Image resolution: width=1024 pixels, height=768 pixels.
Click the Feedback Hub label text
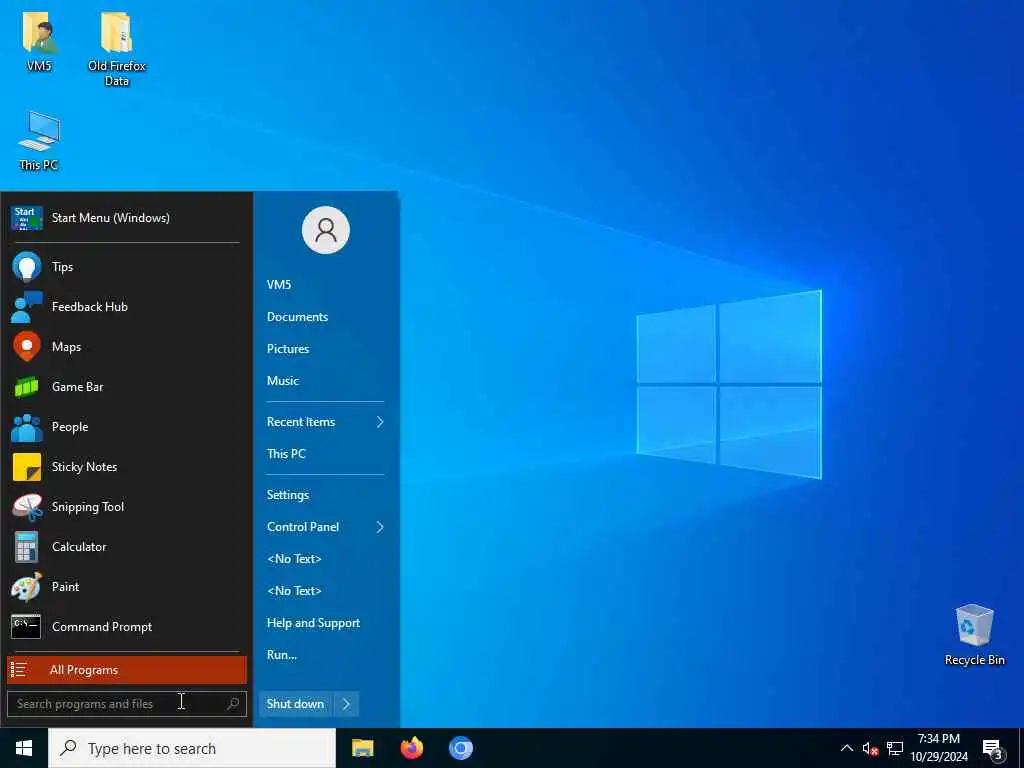[x=89, y=307]
